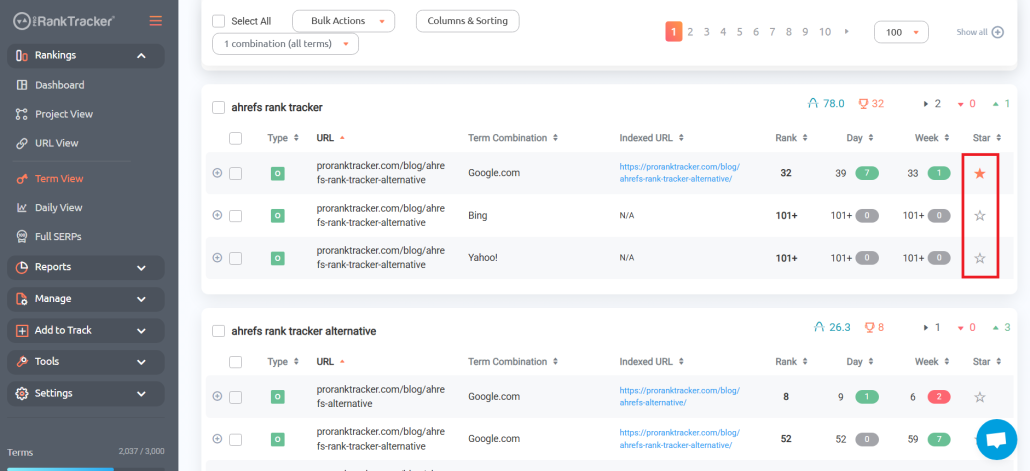Expand the Reports sidebar section
Viewport: 1030px width, 471px height.
(x=86, y=267)
